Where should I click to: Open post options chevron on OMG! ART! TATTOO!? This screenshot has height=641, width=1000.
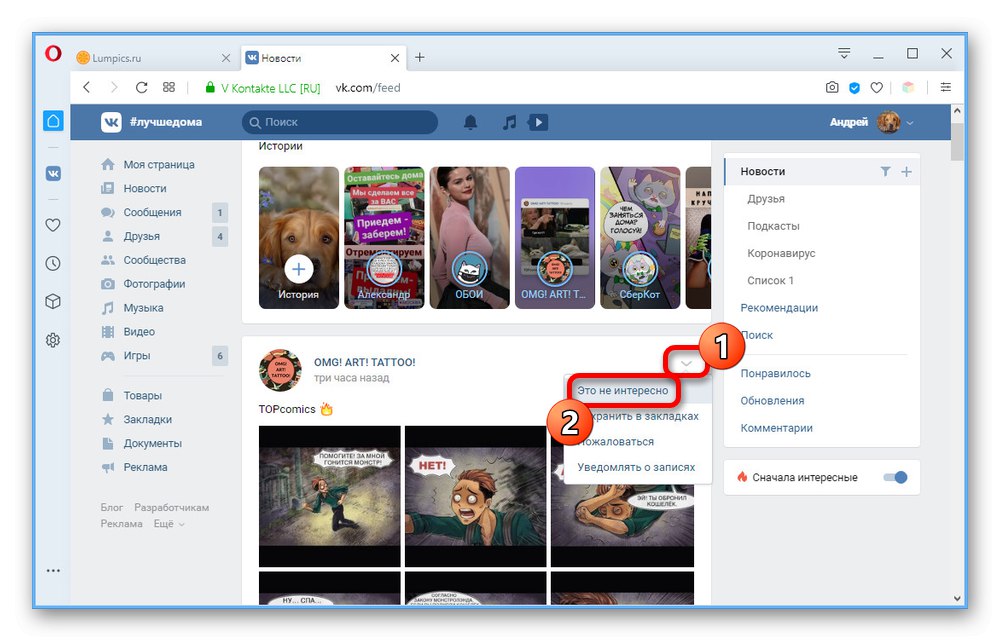[x=686, y=364]
